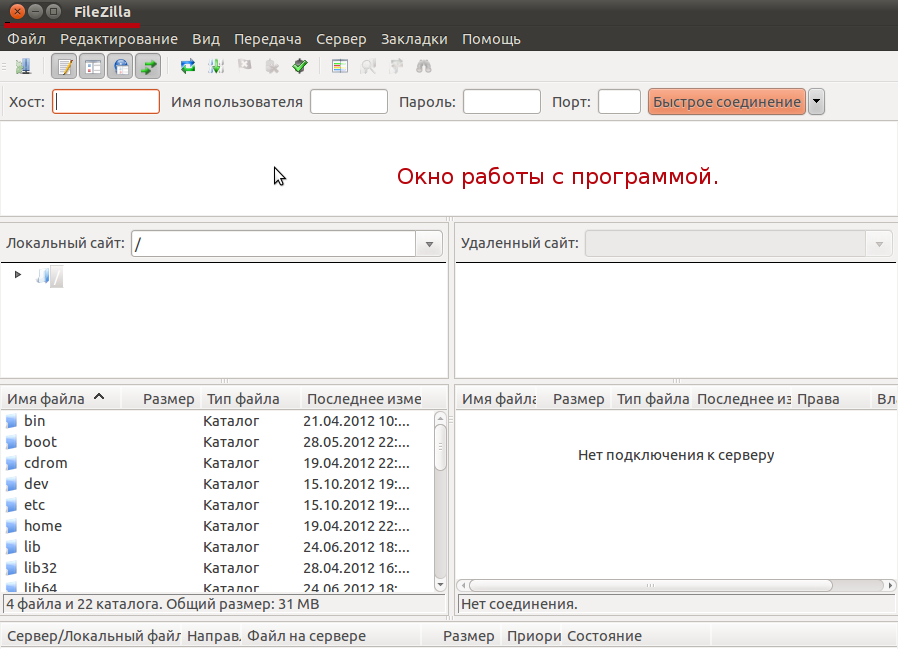The height and width of the screenshot is (649, 898).
Task: Click the Локальный сайт path field
Action: pyautogui.click(x=274, y=244)
